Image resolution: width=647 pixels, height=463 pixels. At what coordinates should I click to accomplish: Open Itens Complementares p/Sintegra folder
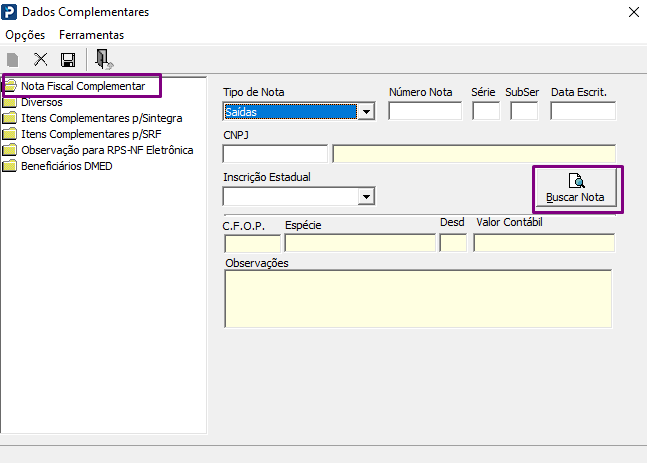92,118
